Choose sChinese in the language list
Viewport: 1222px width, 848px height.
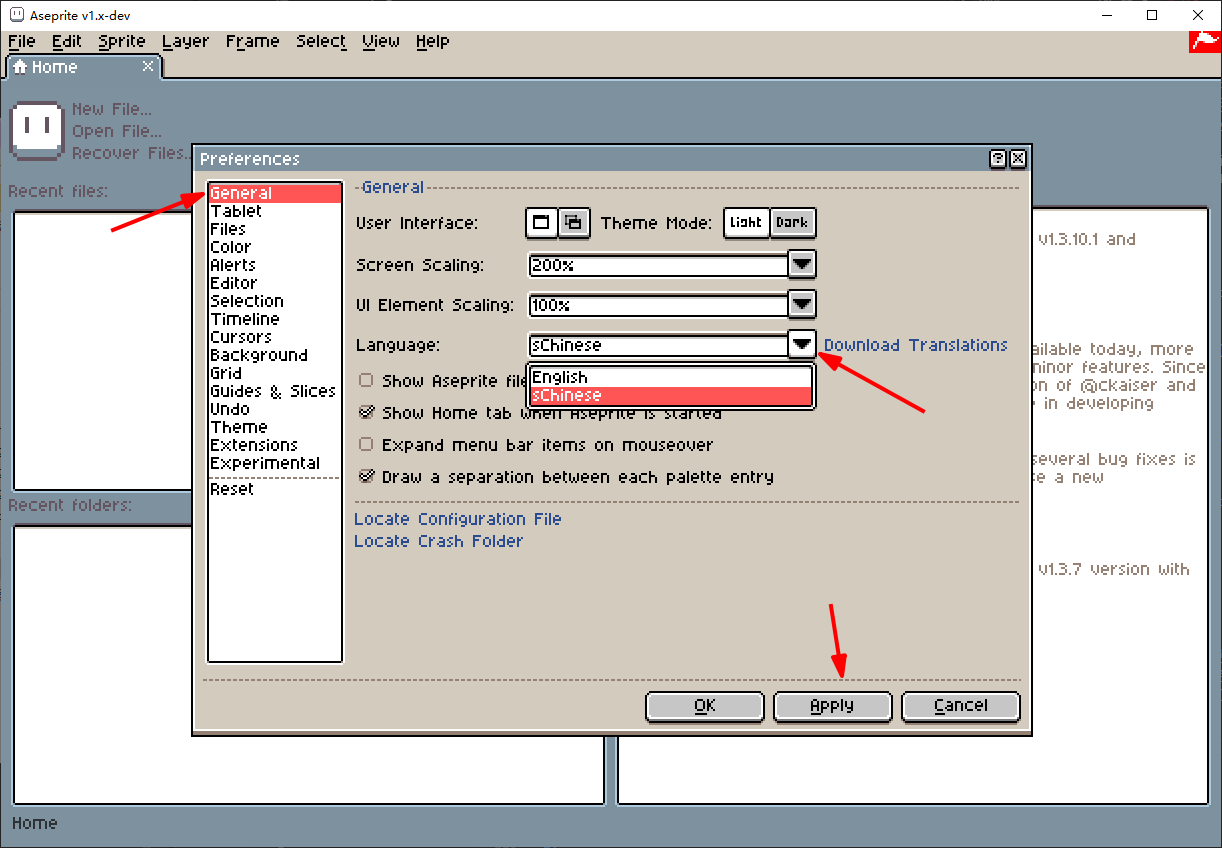[671, 395]
